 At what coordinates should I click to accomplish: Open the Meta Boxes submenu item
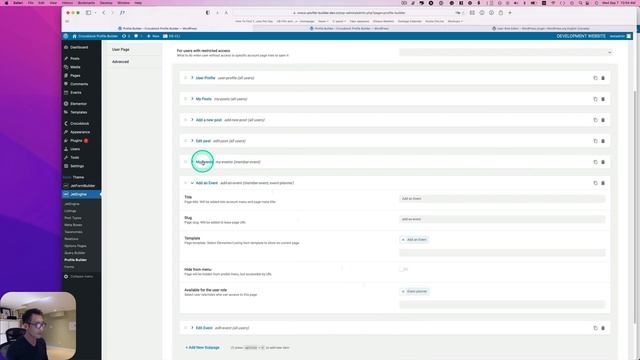point(73,225)
